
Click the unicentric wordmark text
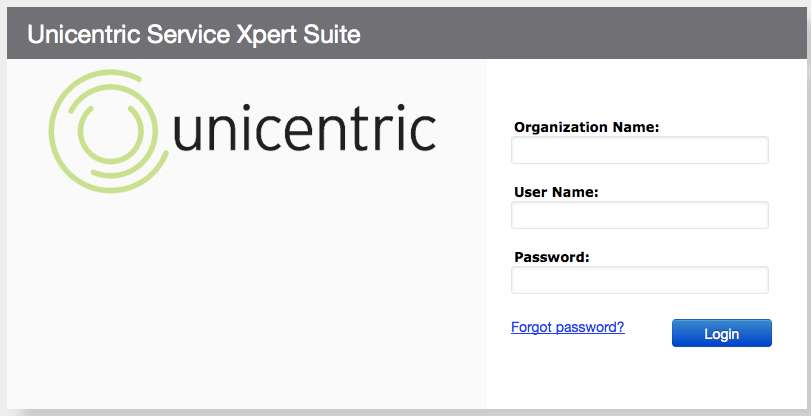304,127
